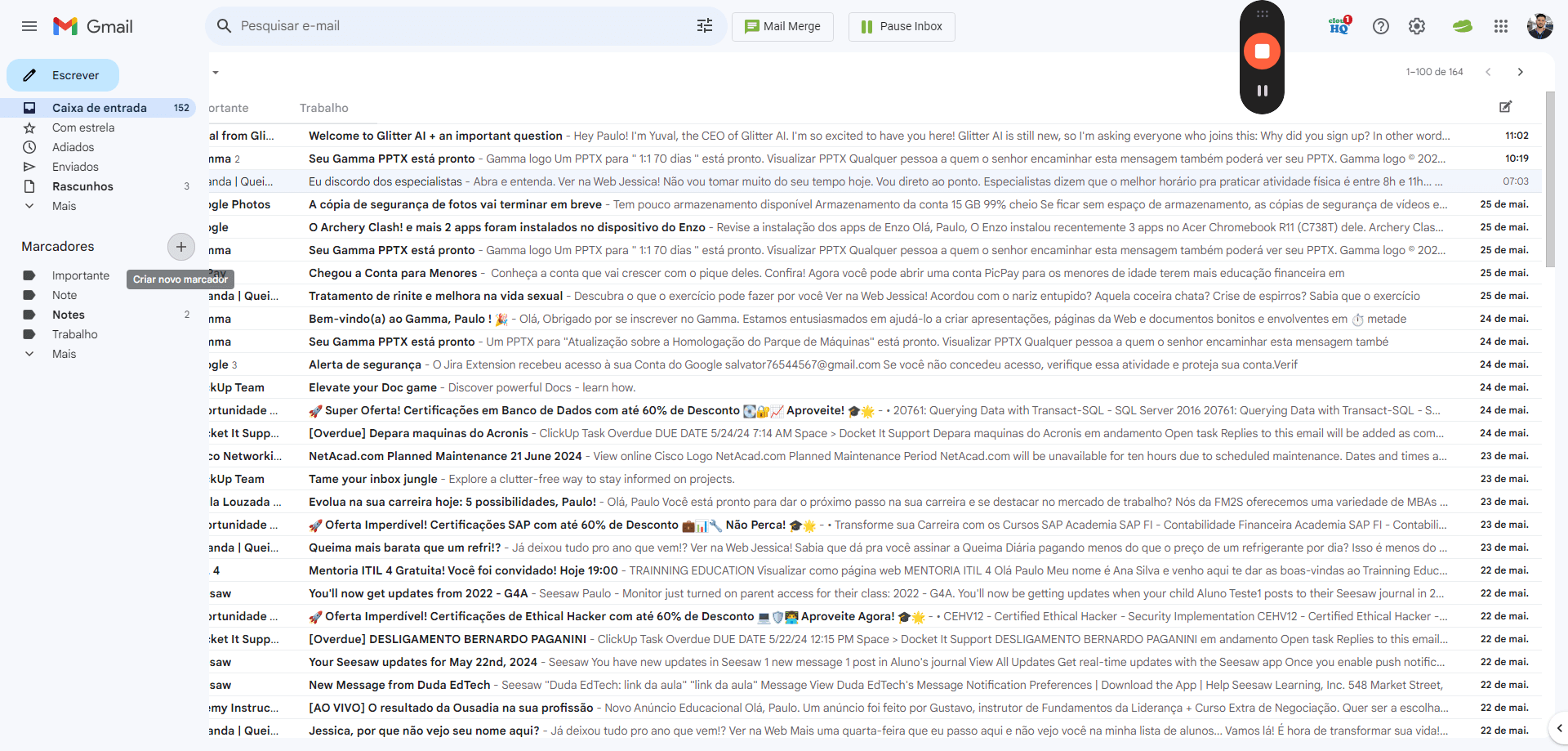Click Escrever to compose an email
The height and width of the screenshot is (751, 1568).
coord(63,75)
